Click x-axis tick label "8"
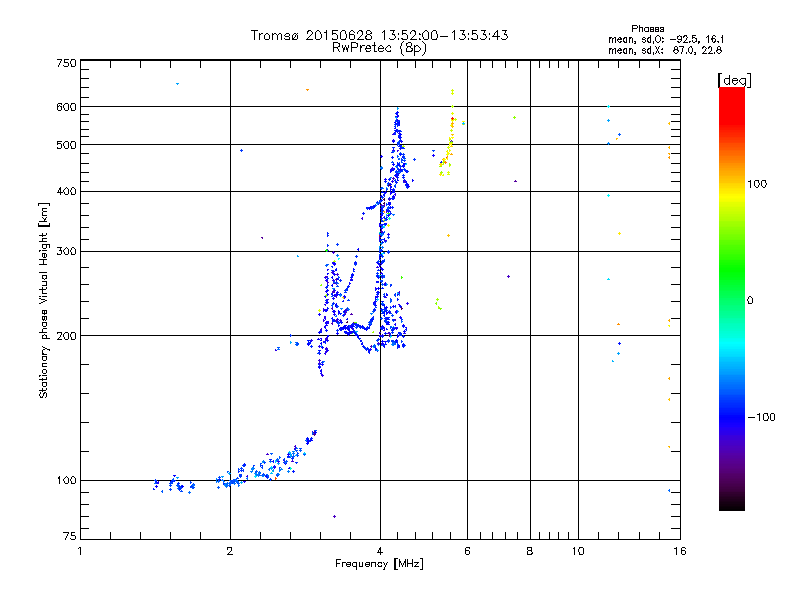 (x=530, y=551)
